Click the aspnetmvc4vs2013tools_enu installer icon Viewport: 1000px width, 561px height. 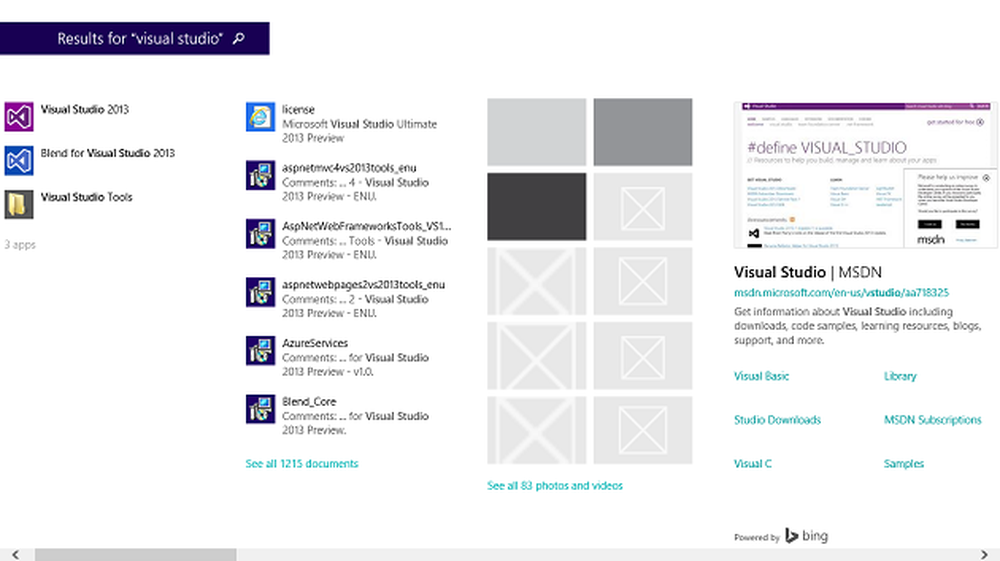(260, 175)
